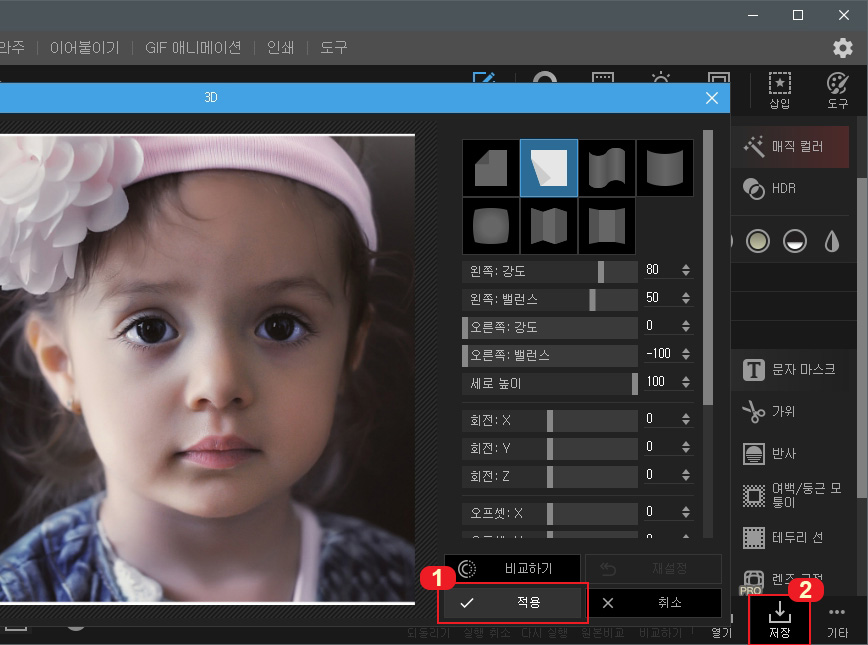
Task: Choose the wavy flag 3D shape
Action: (x=607, y=168)
